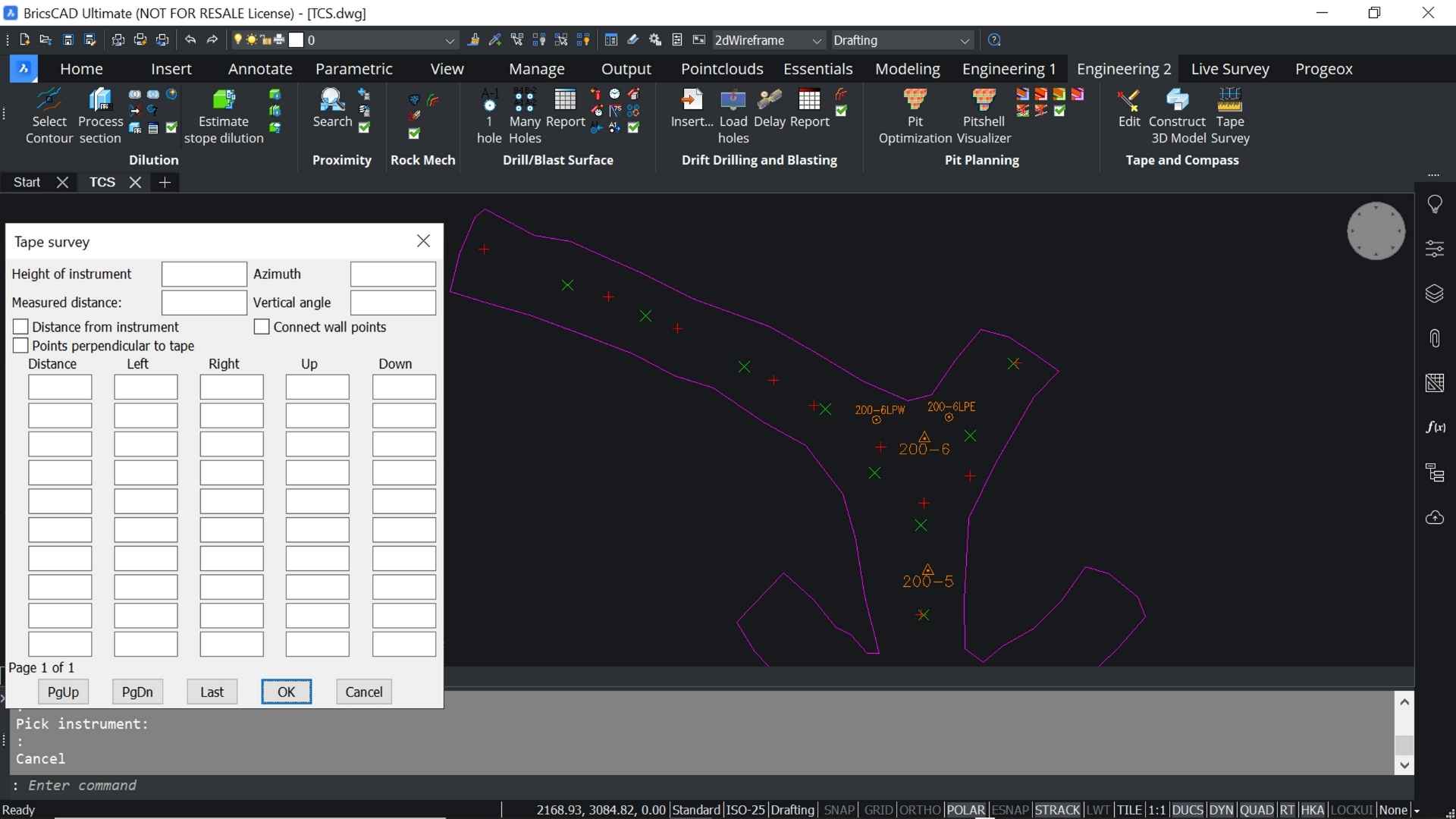Open the 2dWireframe visual style dropdown

816,40
